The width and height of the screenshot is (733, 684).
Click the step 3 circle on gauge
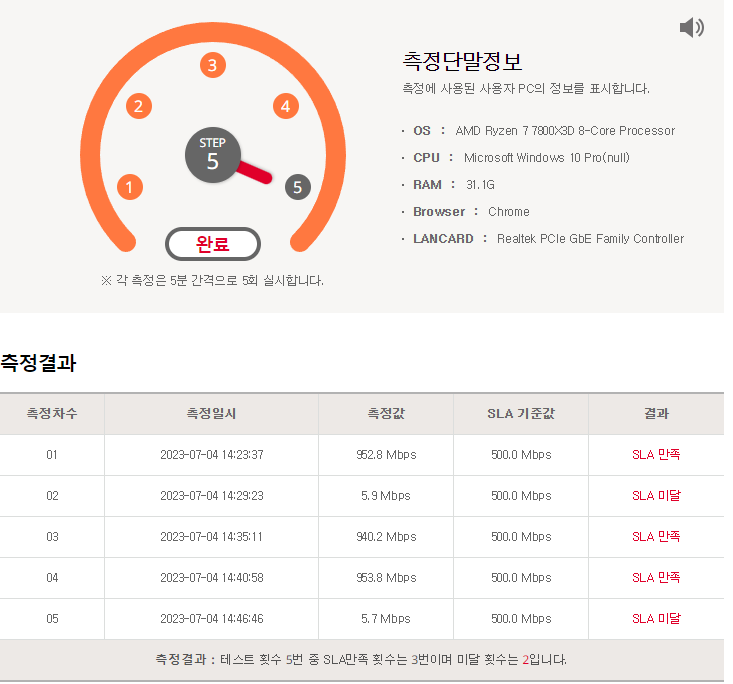[x=213, y=65]
